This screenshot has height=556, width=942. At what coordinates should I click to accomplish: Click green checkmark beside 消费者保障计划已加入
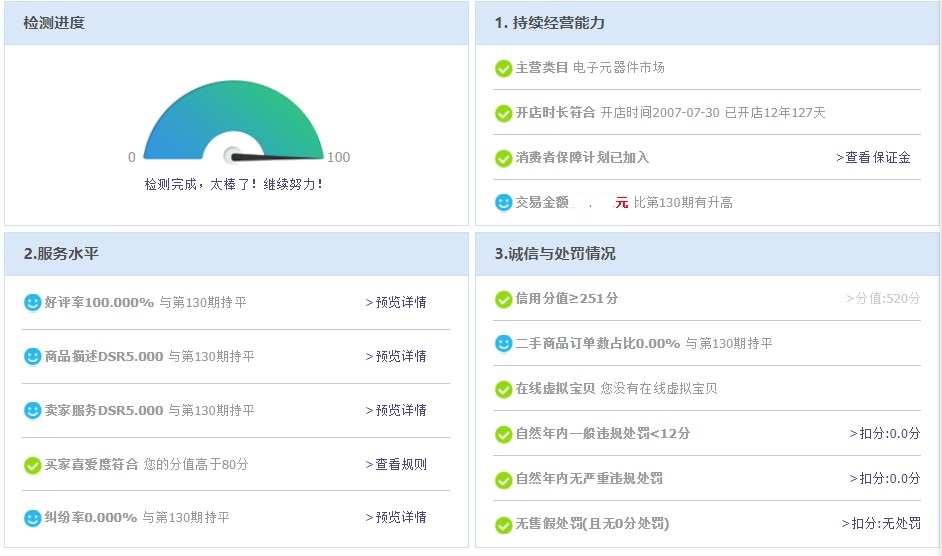[x=504, y=158]
